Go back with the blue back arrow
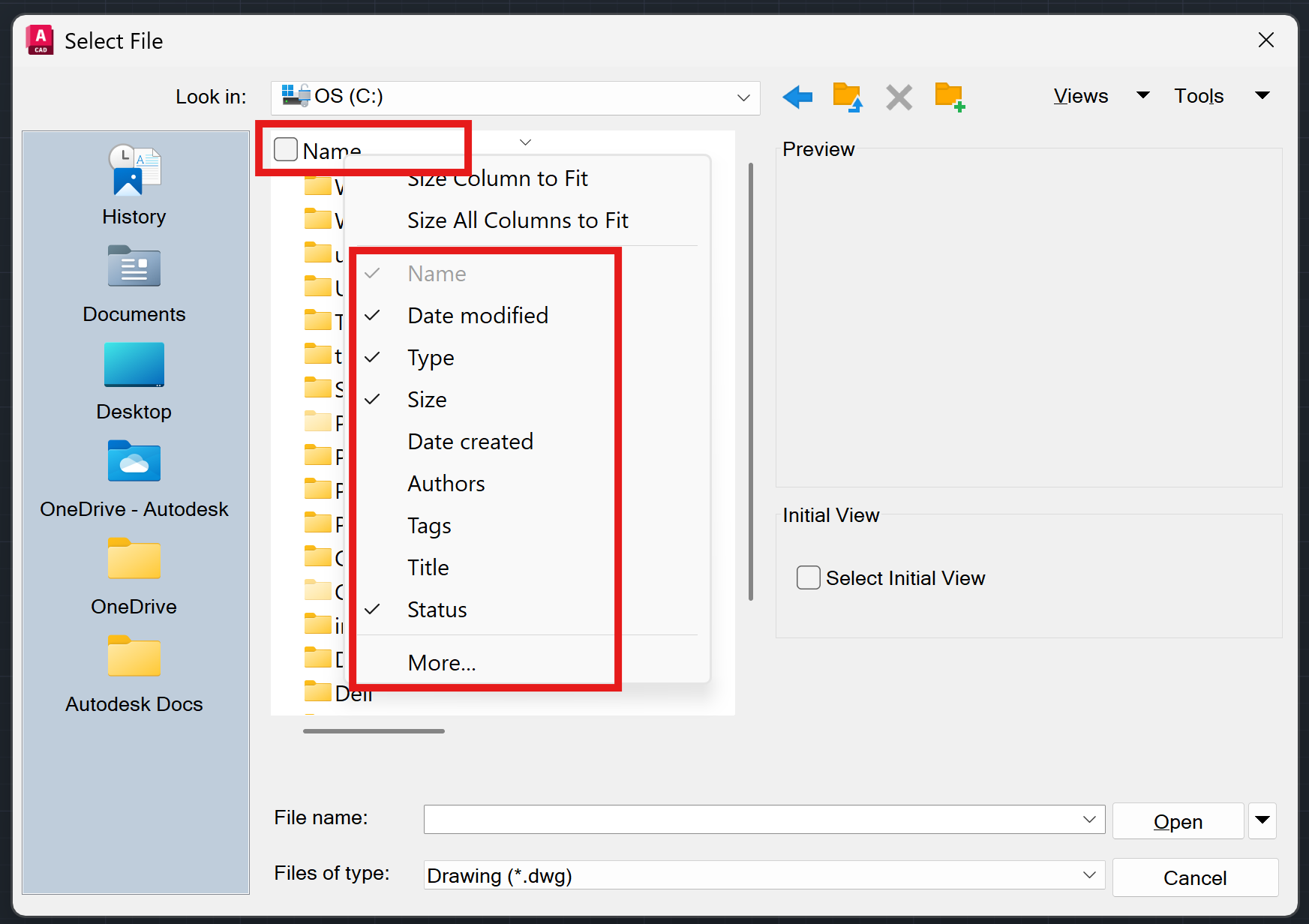 pos(797,97)
